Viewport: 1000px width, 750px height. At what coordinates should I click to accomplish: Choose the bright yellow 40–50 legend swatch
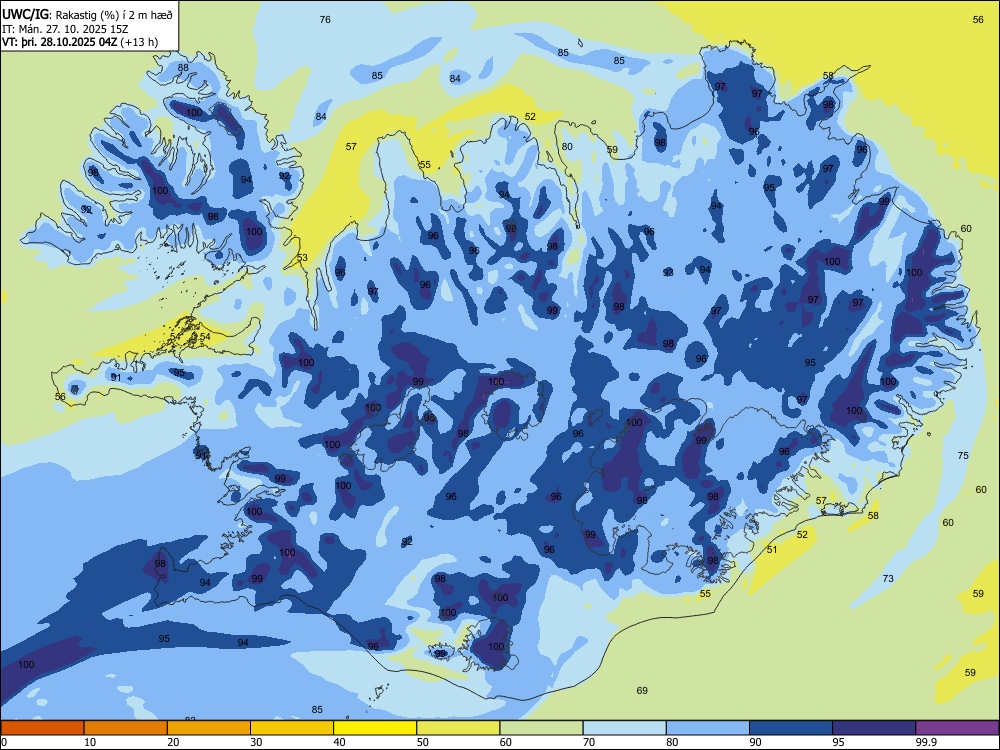(375, 728)
